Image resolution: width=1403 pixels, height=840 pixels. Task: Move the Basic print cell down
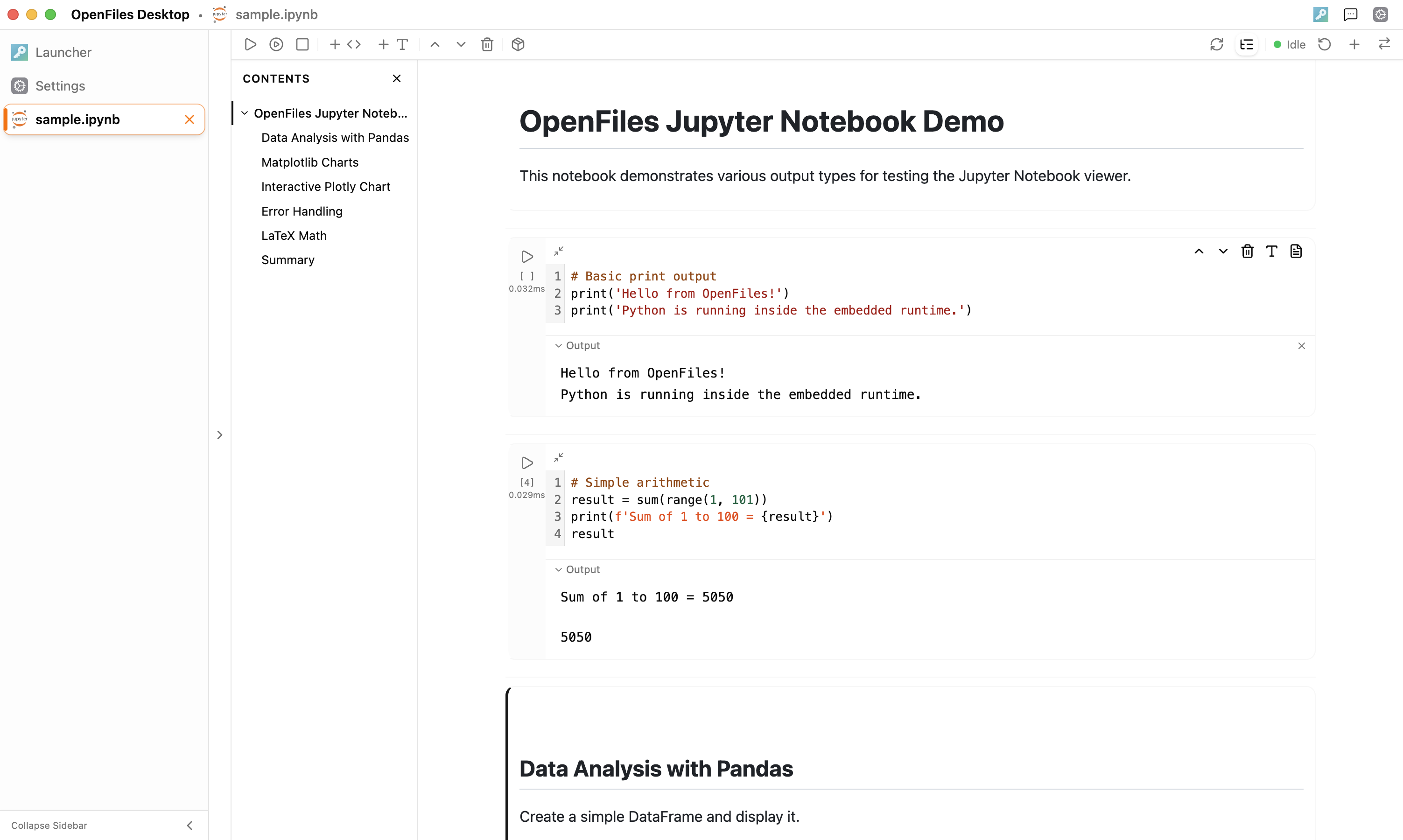coord(1223,252)
